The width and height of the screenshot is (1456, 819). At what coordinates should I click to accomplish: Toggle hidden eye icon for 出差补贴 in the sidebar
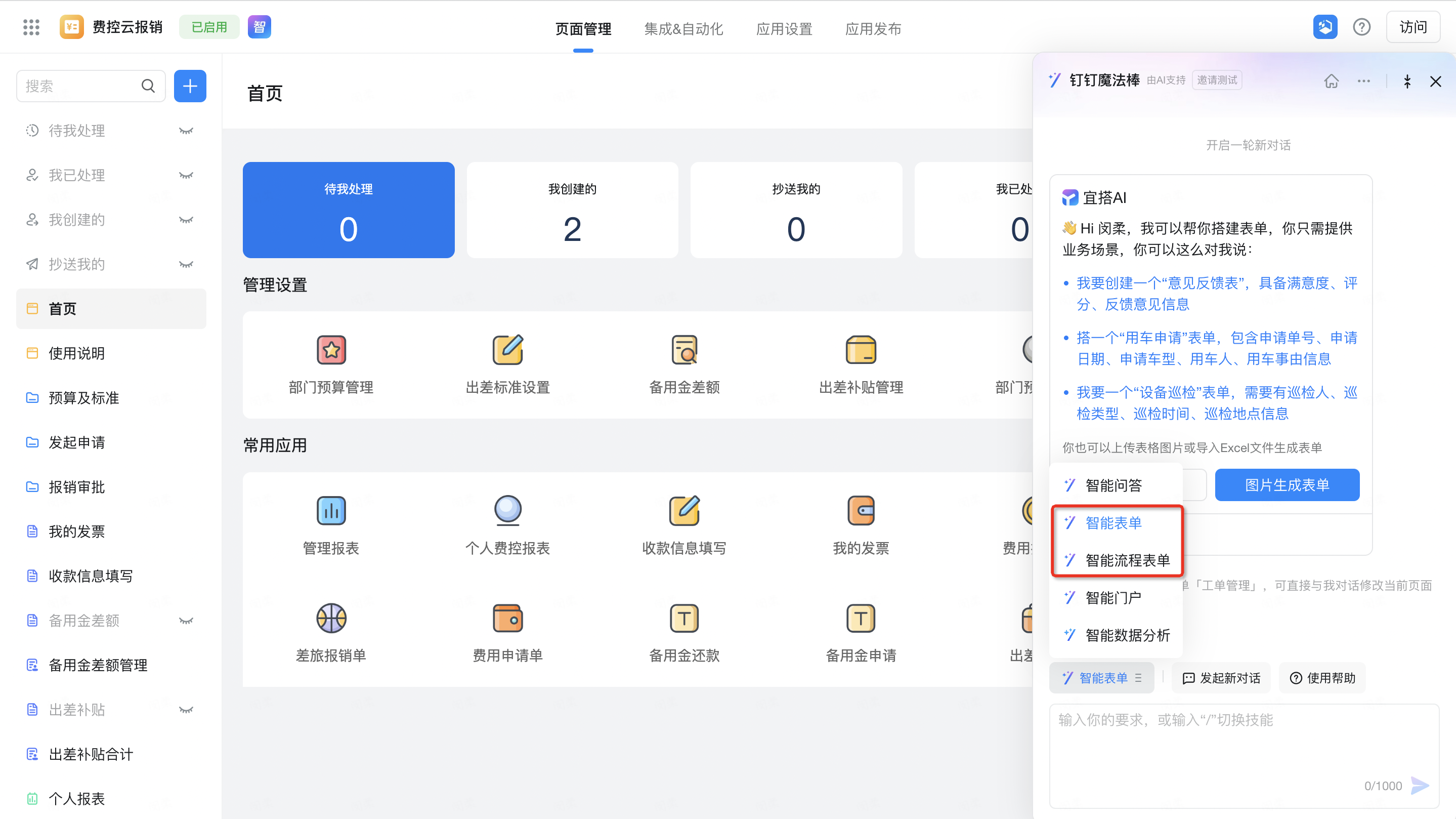coord(186,710)
